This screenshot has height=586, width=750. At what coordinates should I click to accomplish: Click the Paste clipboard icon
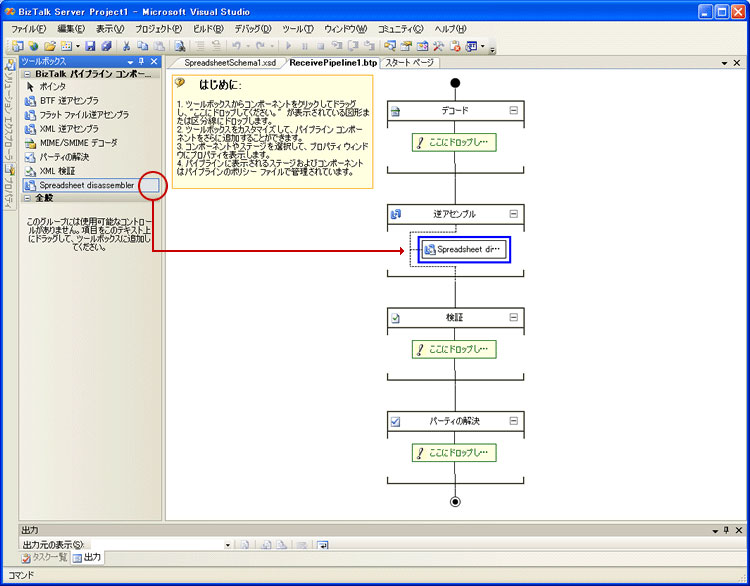coord(159,46)
